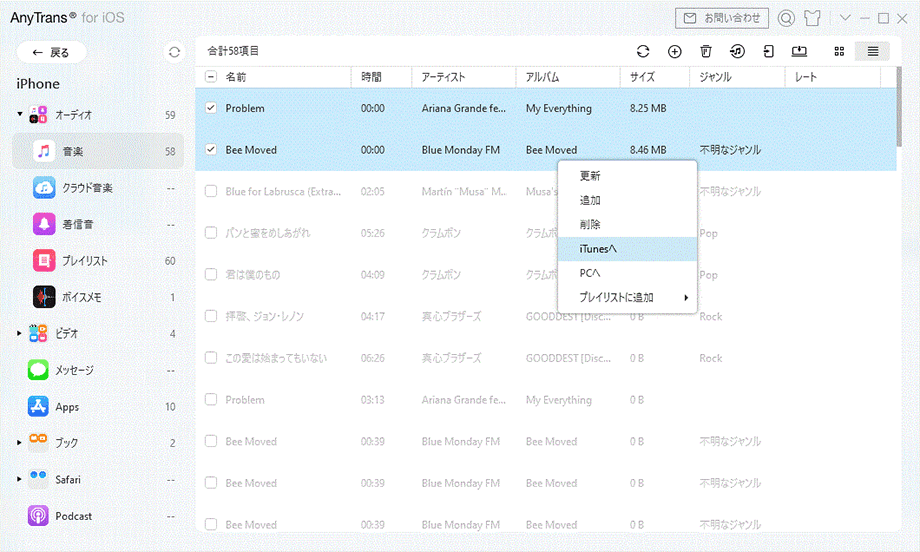This screenshot has height=552, width=920.
Task: Choose 追加 in the context menu
Action: (x=627, y=200)
